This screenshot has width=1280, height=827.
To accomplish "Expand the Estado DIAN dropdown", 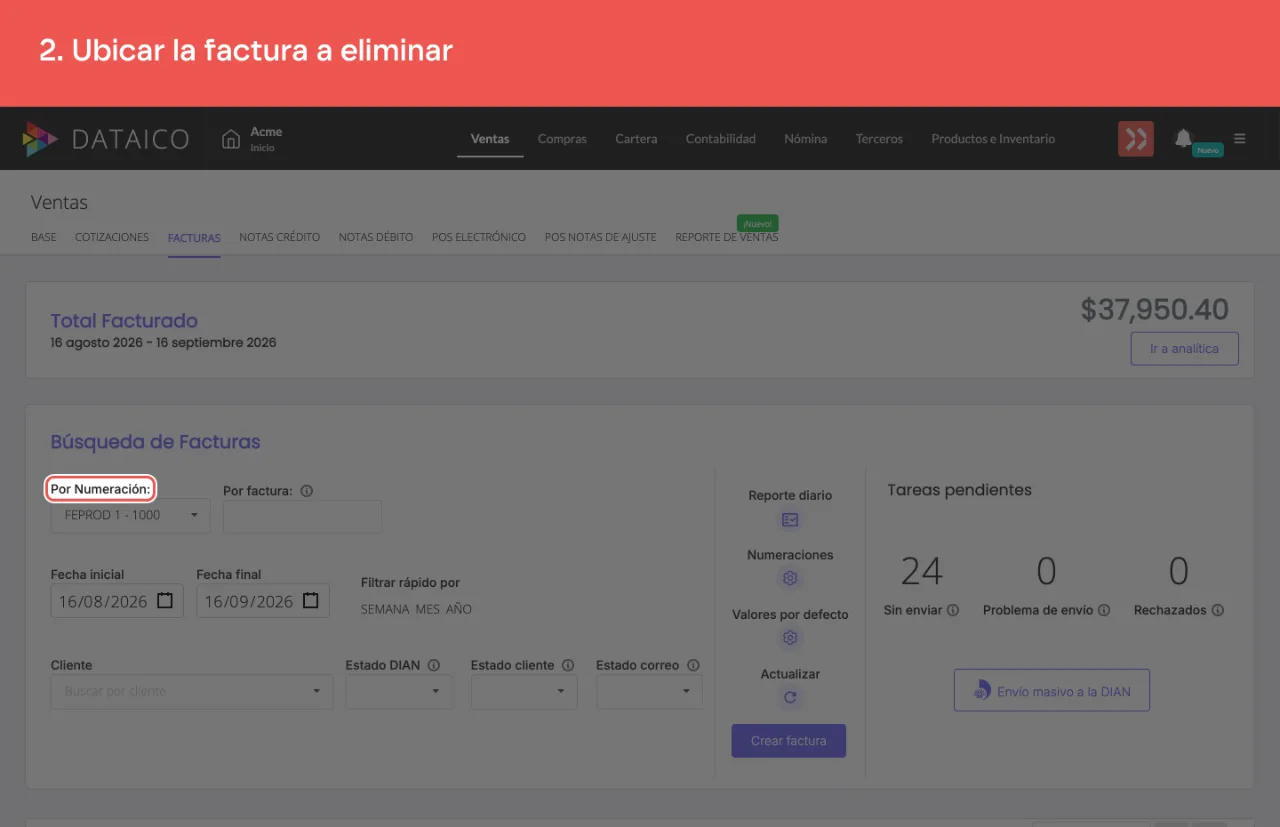I will click(x=399, y=691).
